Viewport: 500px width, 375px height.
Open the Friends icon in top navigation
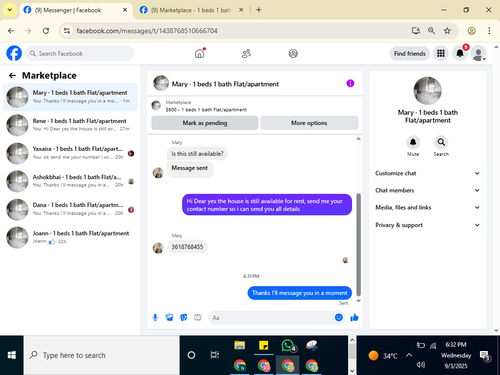tap(246, 53)
